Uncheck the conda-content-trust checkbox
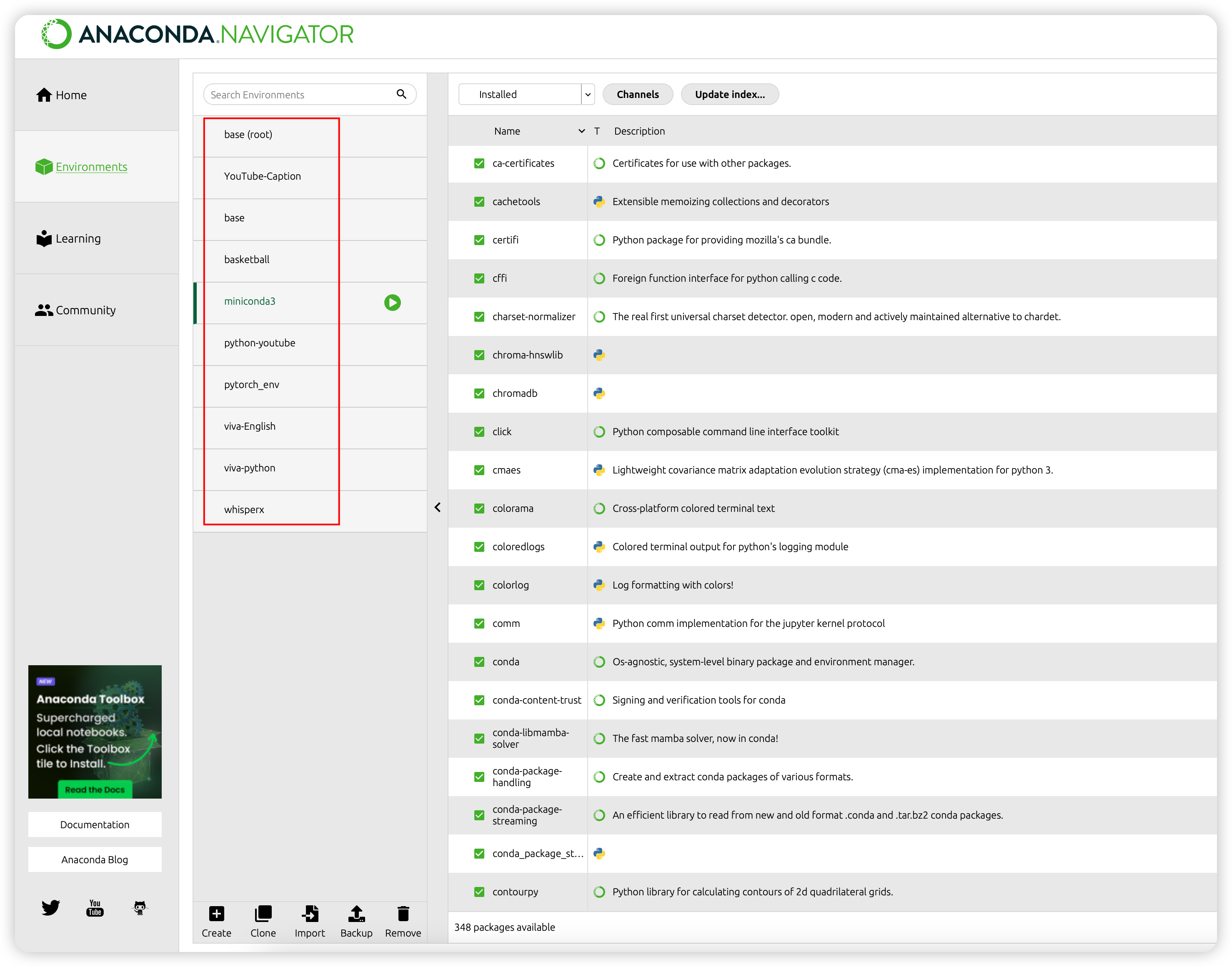Viewport: 1232px width, 967px height. click(480, 700)
